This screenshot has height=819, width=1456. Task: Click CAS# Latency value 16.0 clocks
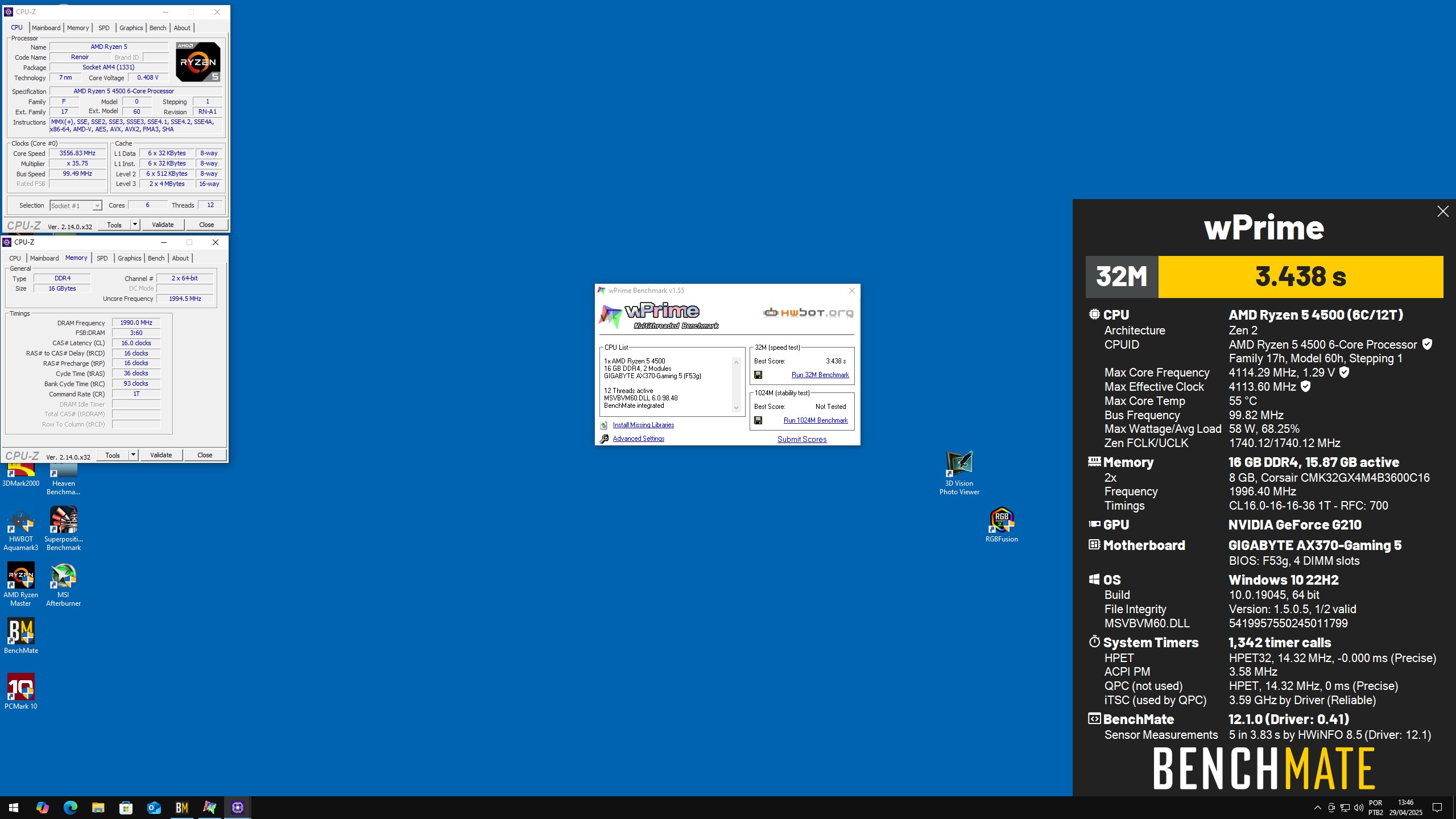tap(136, 343)
